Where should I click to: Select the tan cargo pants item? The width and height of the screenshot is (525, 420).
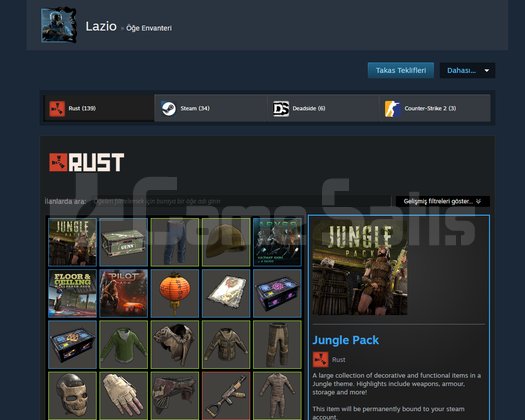277,345
